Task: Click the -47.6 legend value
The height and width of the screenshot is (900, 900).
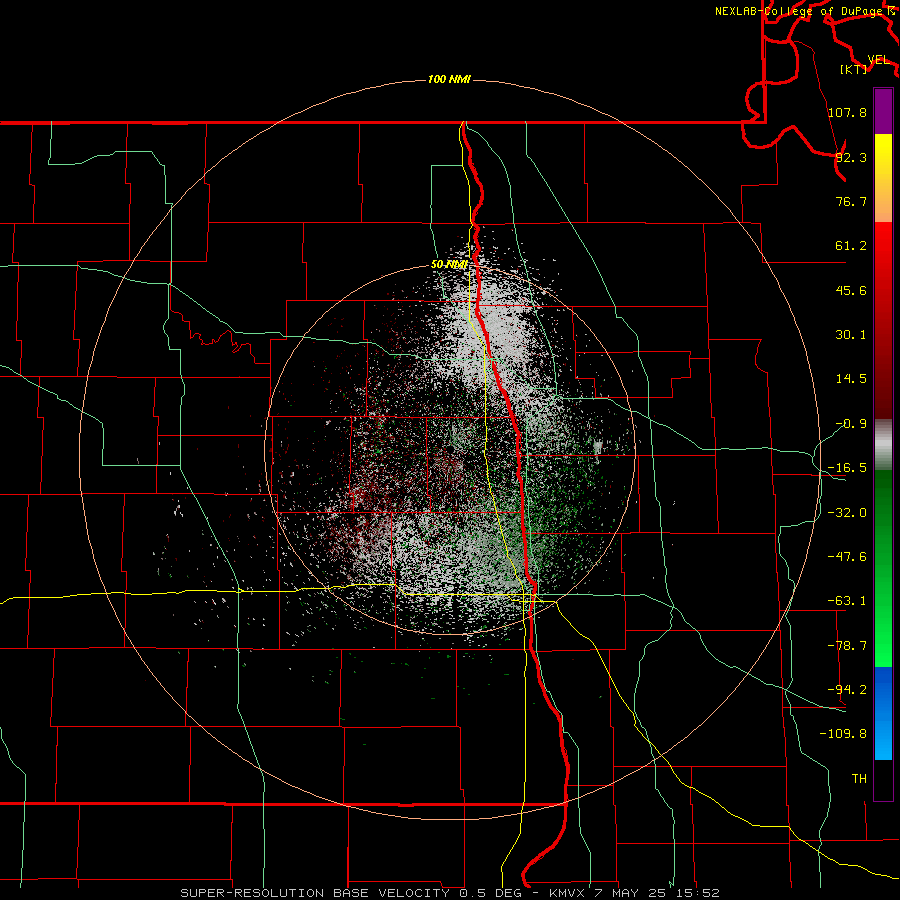Action: [x=847, y=557]
